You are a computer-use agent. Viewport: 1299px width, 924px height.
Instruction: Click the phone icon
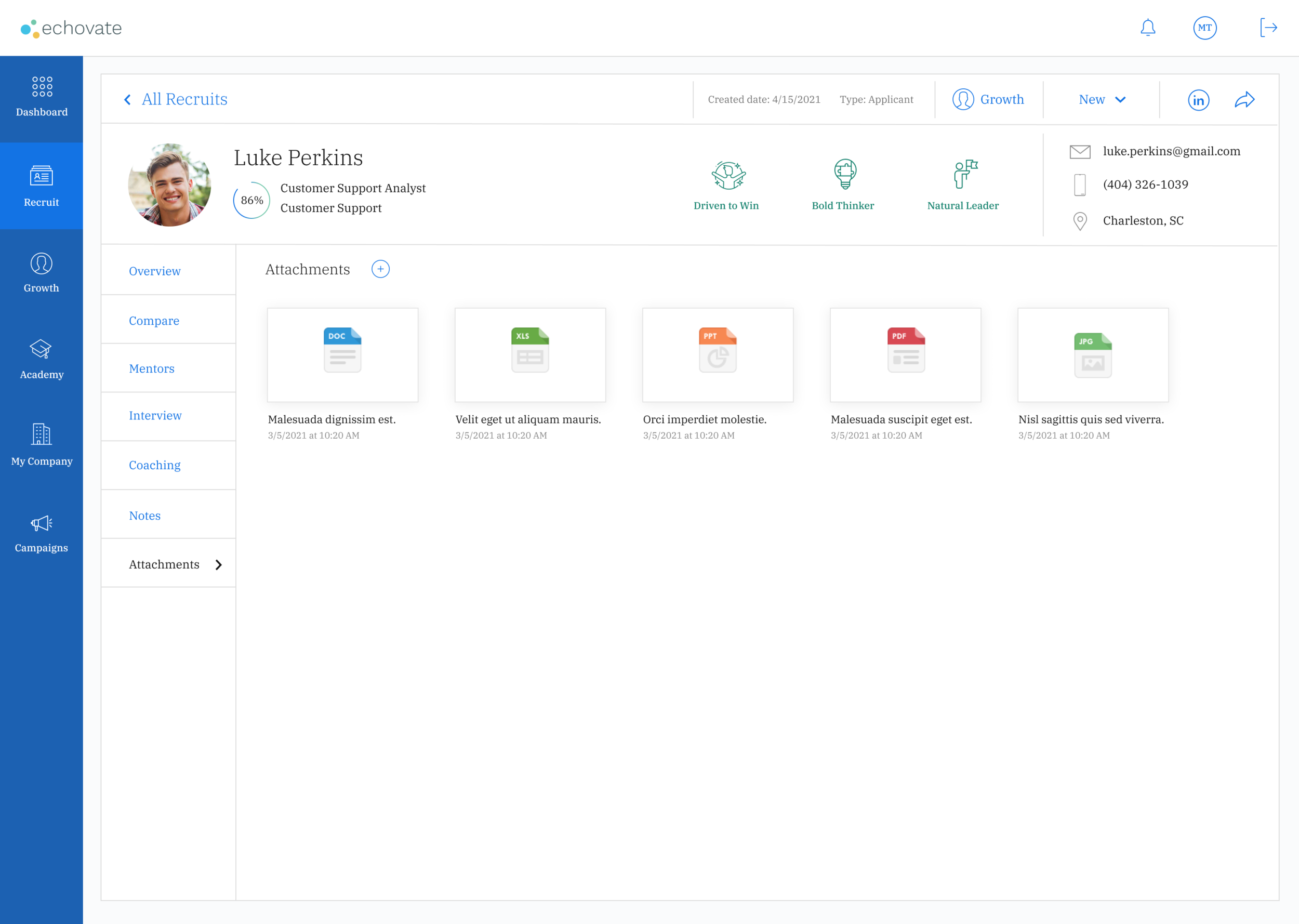click(x=1079, y=185)
